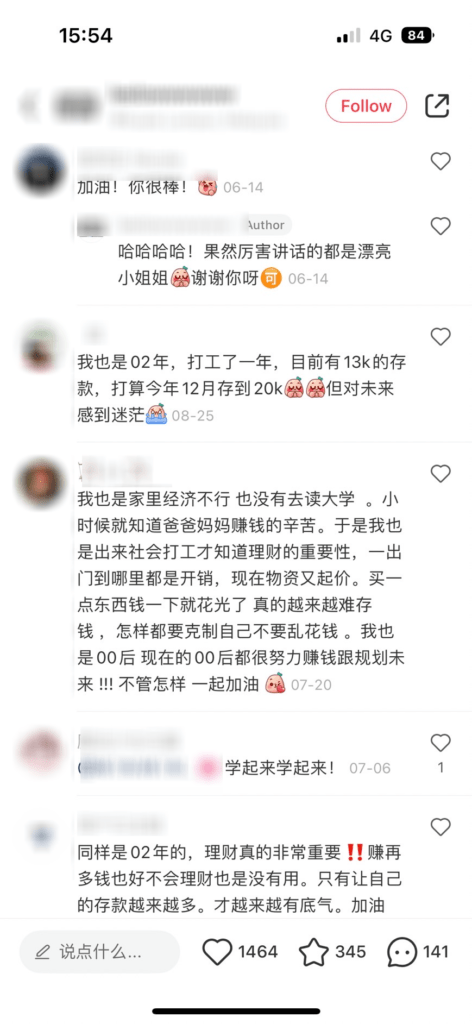This screenshot has height=1024, width=472.
Task: Heart the '我也是家里经济不行' comment
Action: click(441, 473)
